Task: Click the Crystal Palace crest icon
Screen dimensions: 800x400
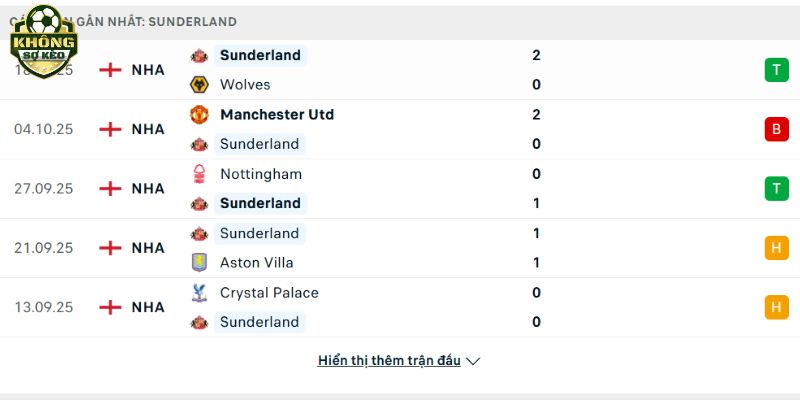Action: (x=200, y=293)
